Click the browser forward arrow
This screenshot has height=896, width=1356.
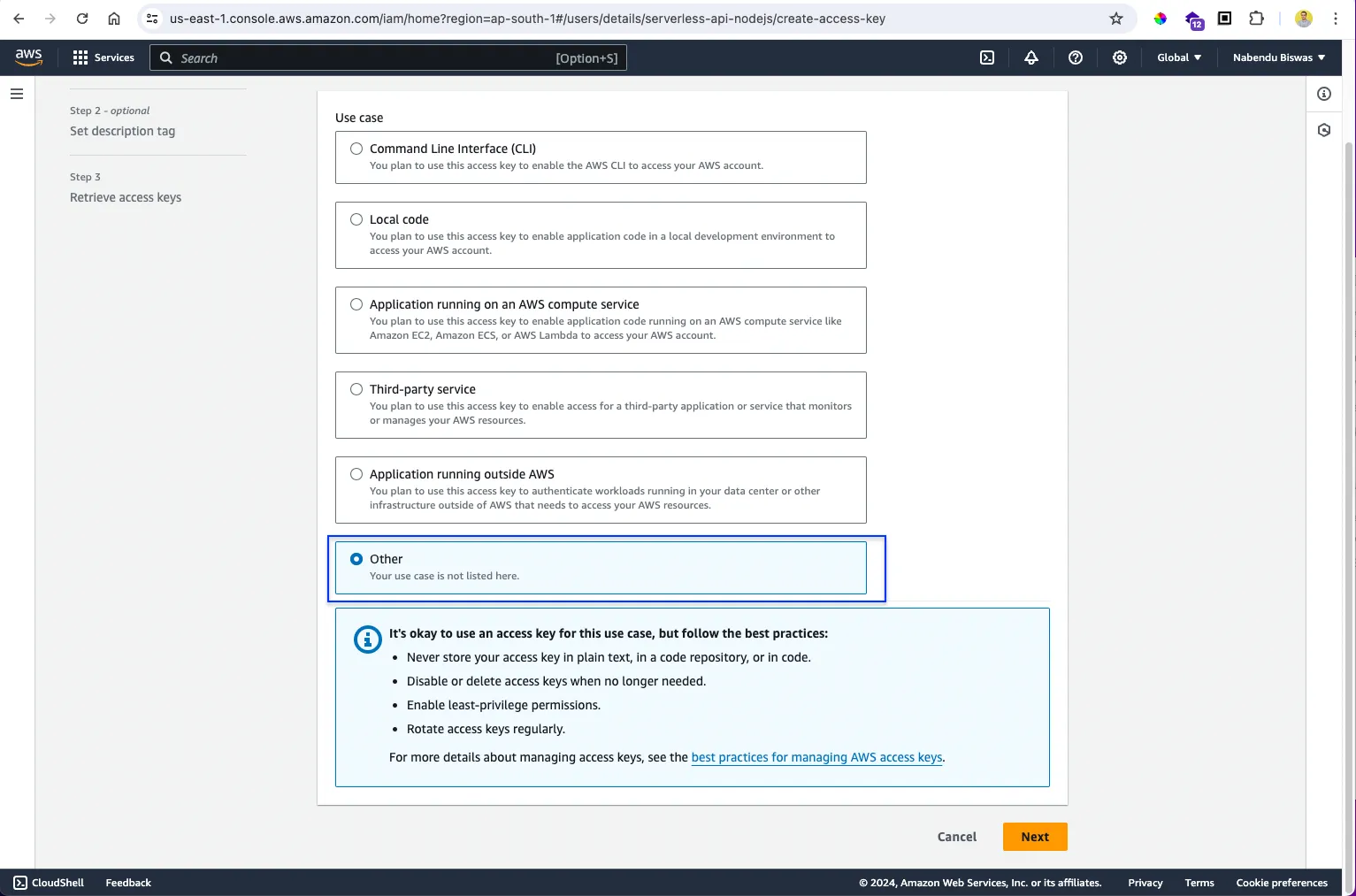(x=50, y=19)
